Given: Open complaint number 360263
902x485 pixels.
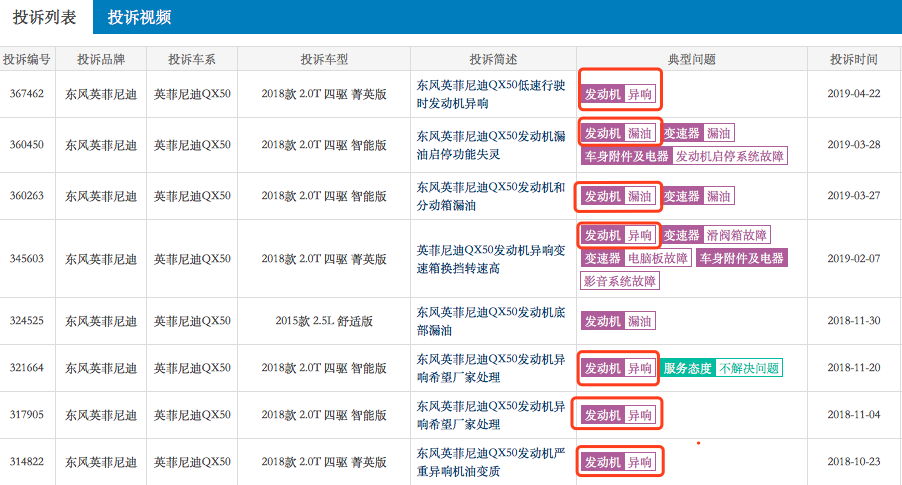Looking at the screenshot, I should pos(26,196).
